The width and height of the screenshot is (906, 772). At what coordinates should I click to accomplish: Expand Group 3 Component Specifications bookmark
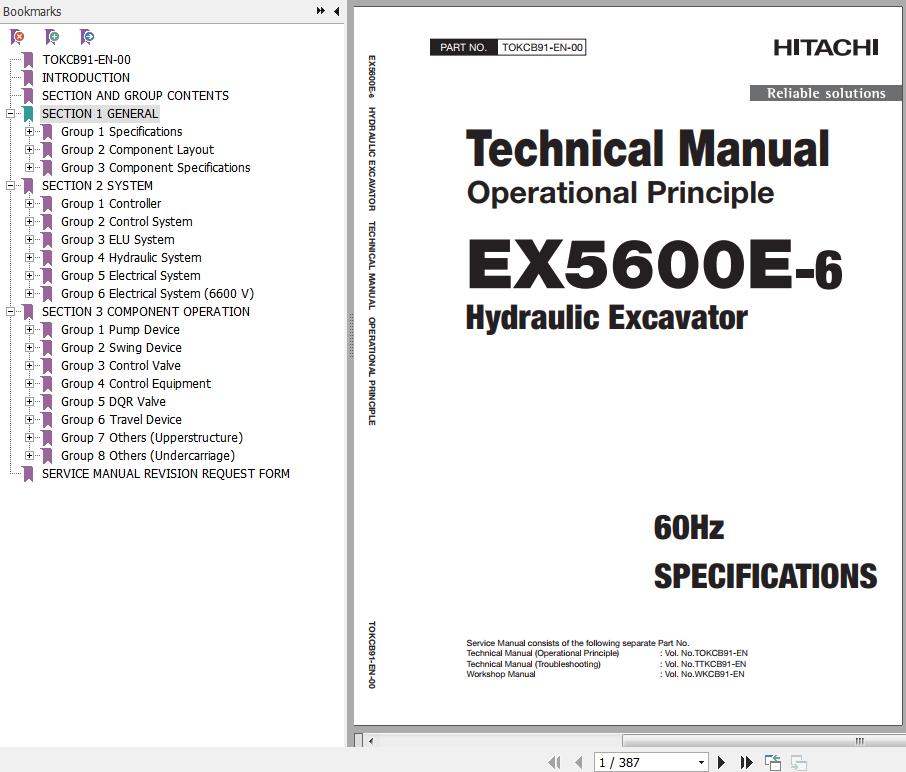29,168
